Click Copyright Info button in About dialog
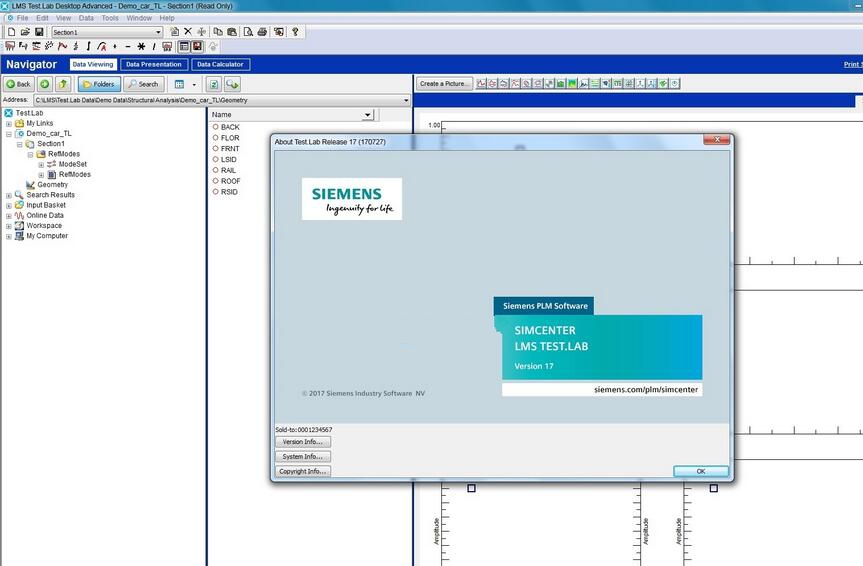863x566 pixels. 303,472
